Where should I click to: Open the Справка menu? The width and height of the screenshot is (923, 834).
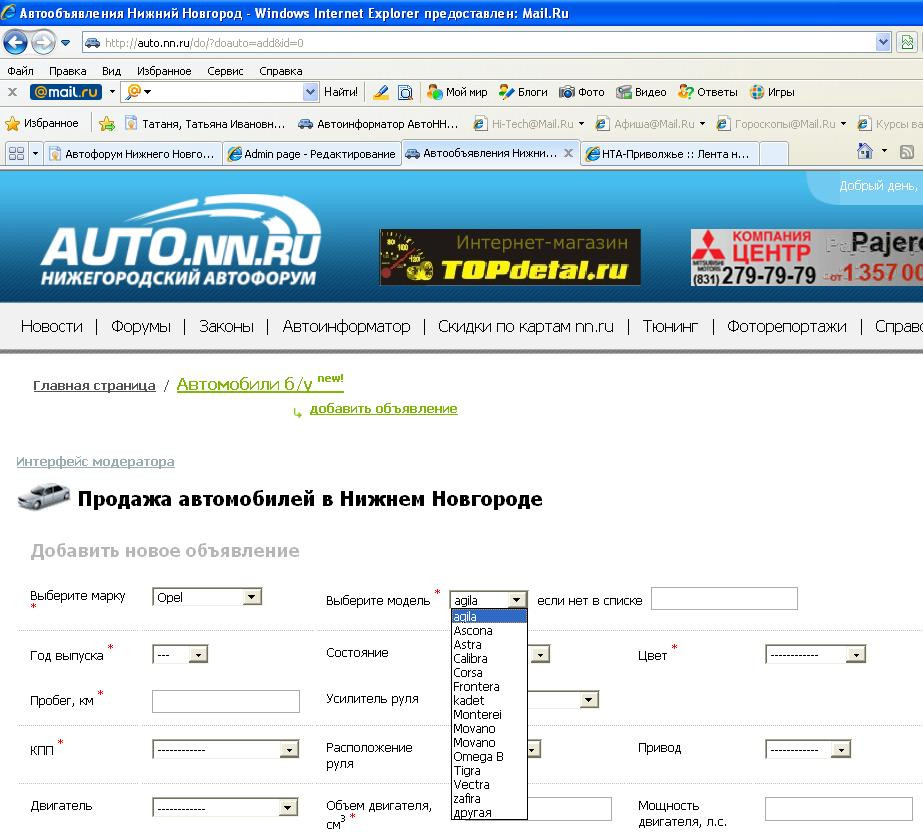coord(281,71)
